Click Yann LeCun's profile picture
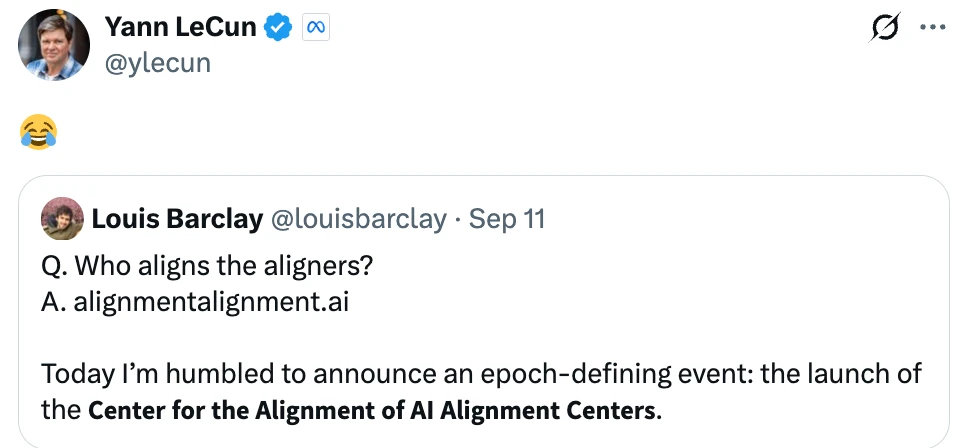Screen dimensions: 974x448 pos(54,45)
